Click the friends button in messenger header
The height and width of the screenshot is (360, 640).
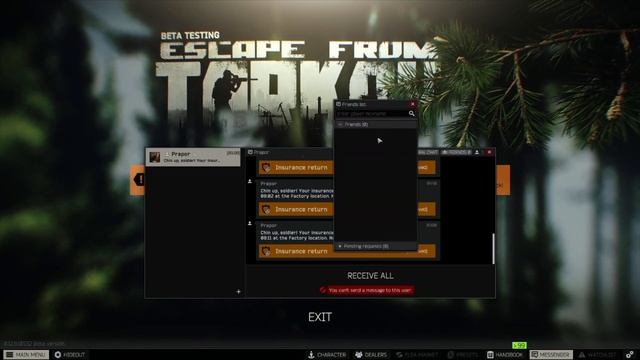(456, 152)
